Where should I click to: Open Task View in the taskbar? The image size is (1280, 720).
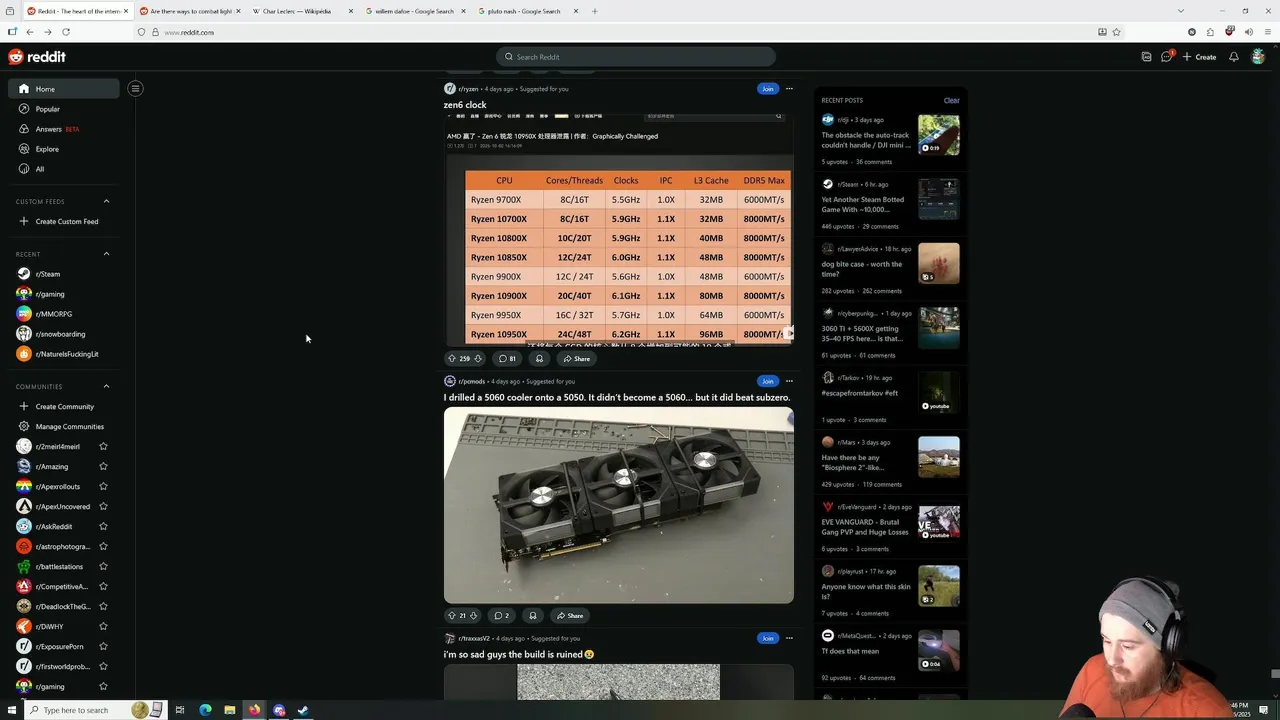tap(180, 710)
